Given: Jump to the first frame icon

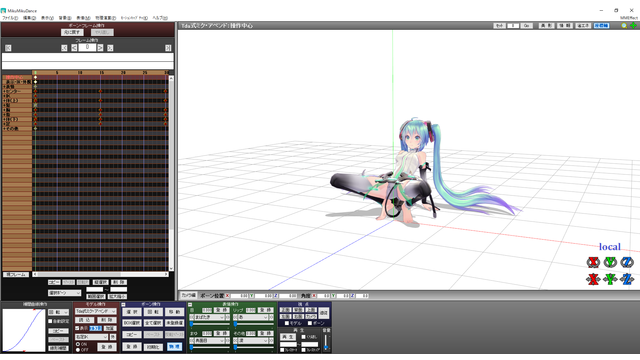Looking at the screenshot, I should [8, 48].
